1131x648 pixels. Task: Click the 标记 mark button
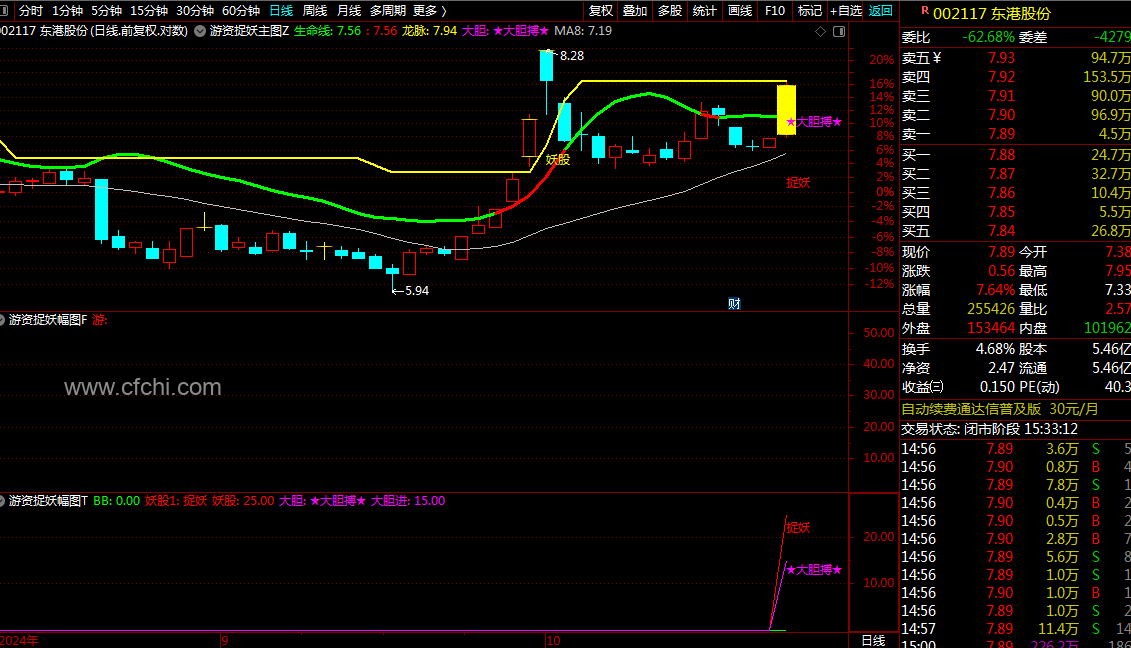pos(809,11)
